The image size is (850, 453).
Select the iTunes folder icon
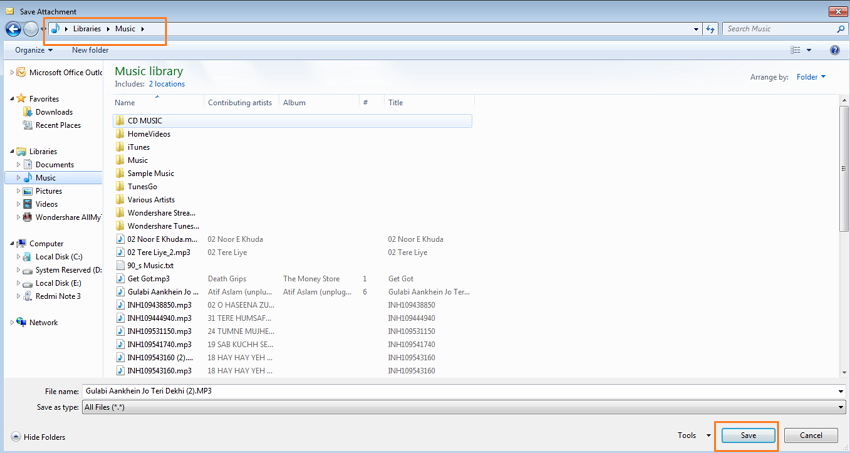pyautogui.click(x=120, y=147)
